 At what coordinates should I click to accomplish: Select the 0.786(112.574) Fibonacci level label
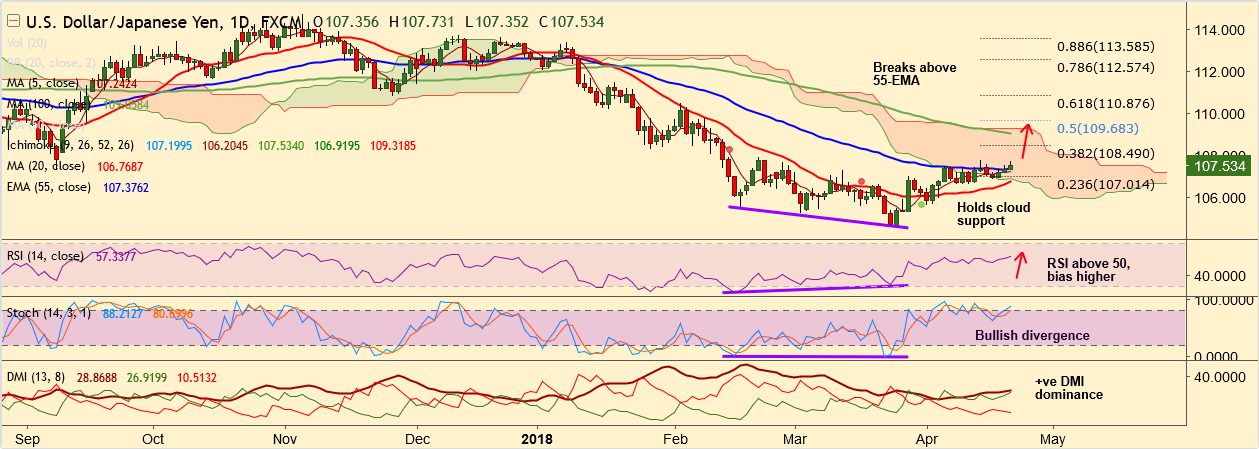coord(1106,68)
